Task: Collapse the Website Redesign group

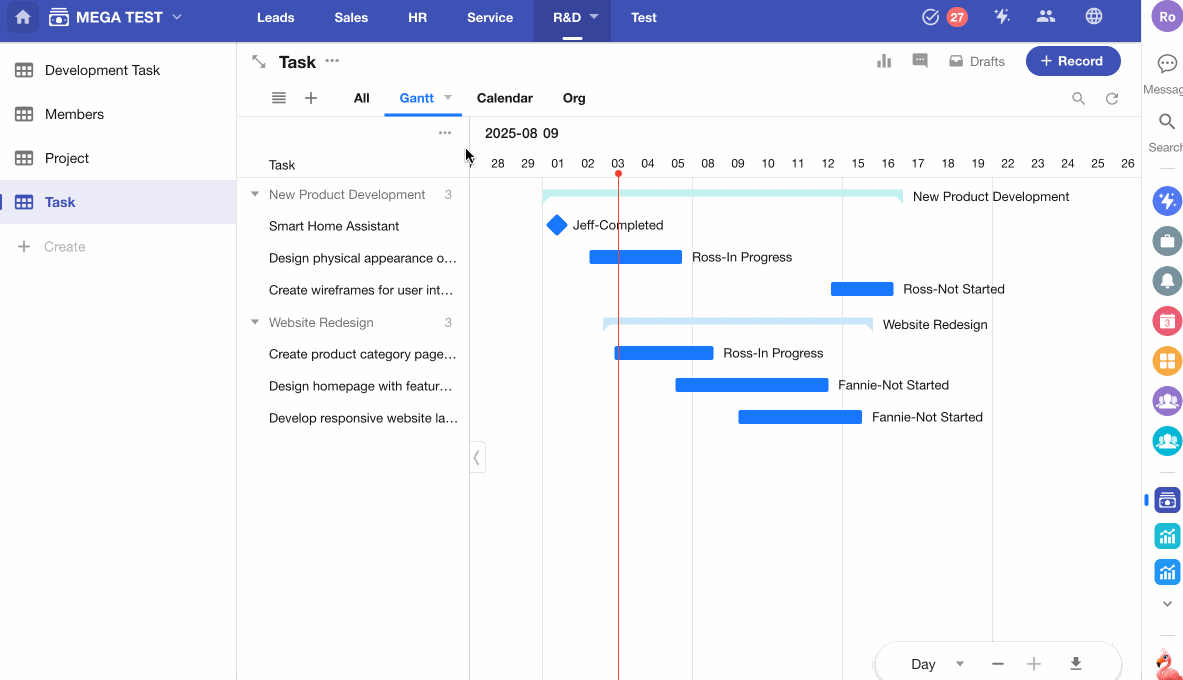Action: click(255, 323)
